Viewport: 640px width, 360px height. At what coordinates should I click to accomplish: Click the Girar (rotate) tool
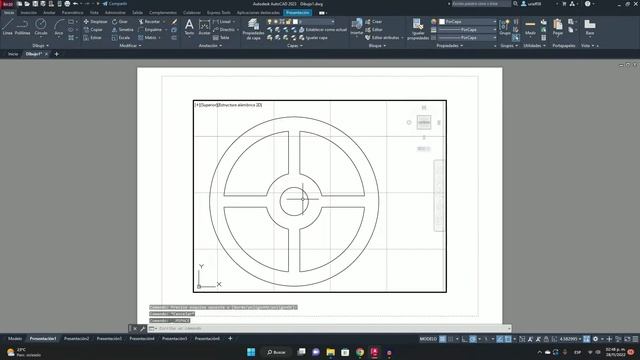[120, 22]
